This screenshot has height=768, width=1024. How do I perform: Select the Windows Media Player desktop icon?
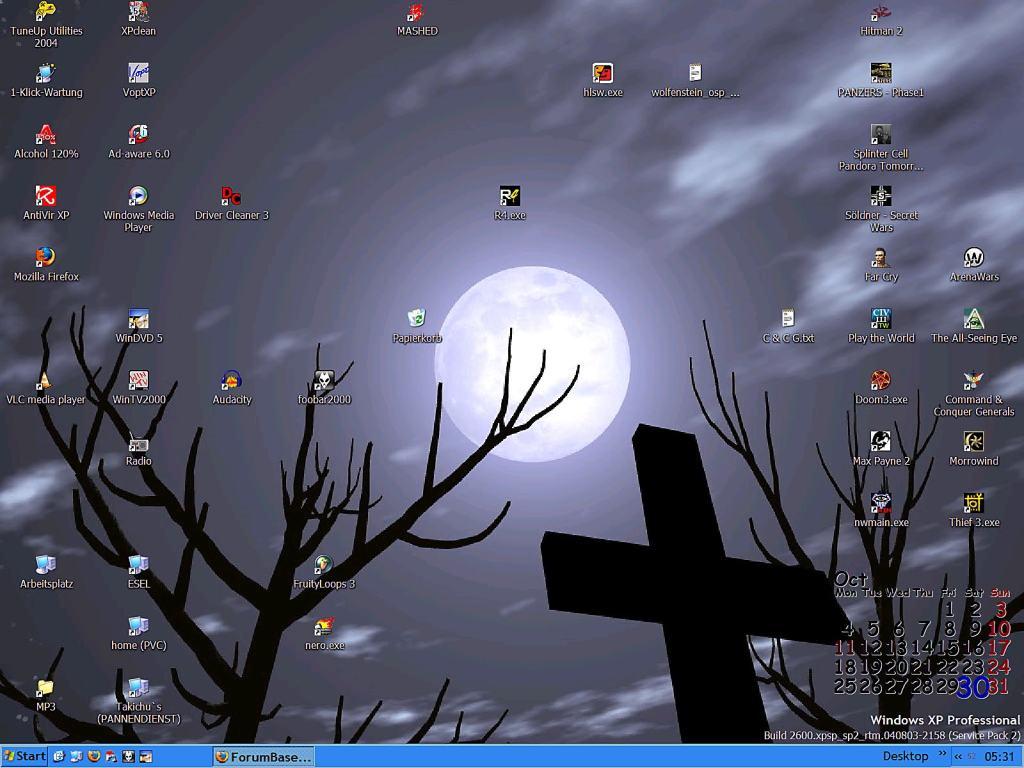pos(138,210)
